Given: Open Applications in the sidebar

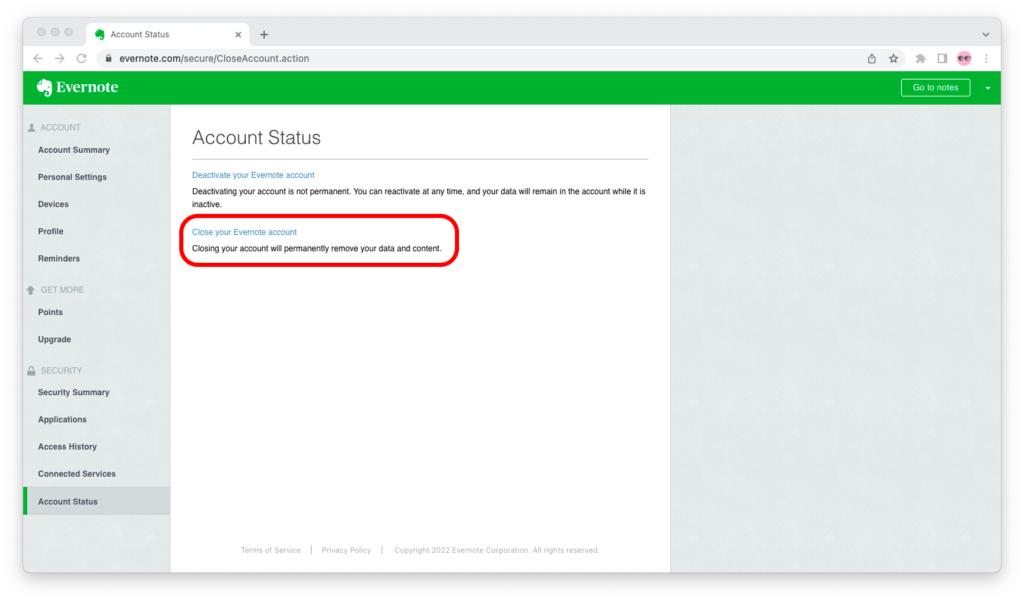Looking at the screenshot, I should point(62,419).
